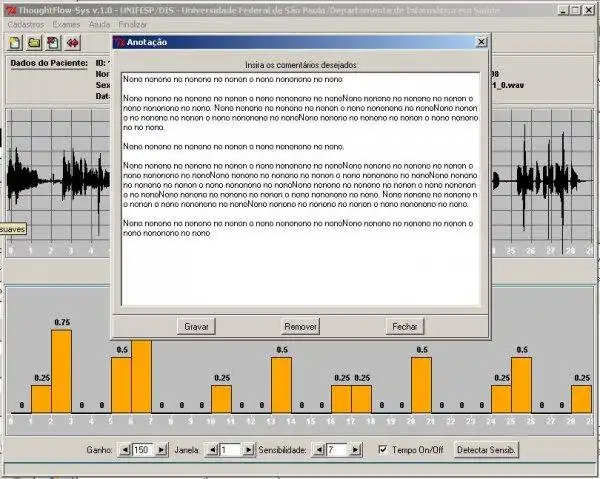This screenshot has width=600, height=479.
Task: Click the red-marked document toolbar icon
Action: tap(54, 42)
